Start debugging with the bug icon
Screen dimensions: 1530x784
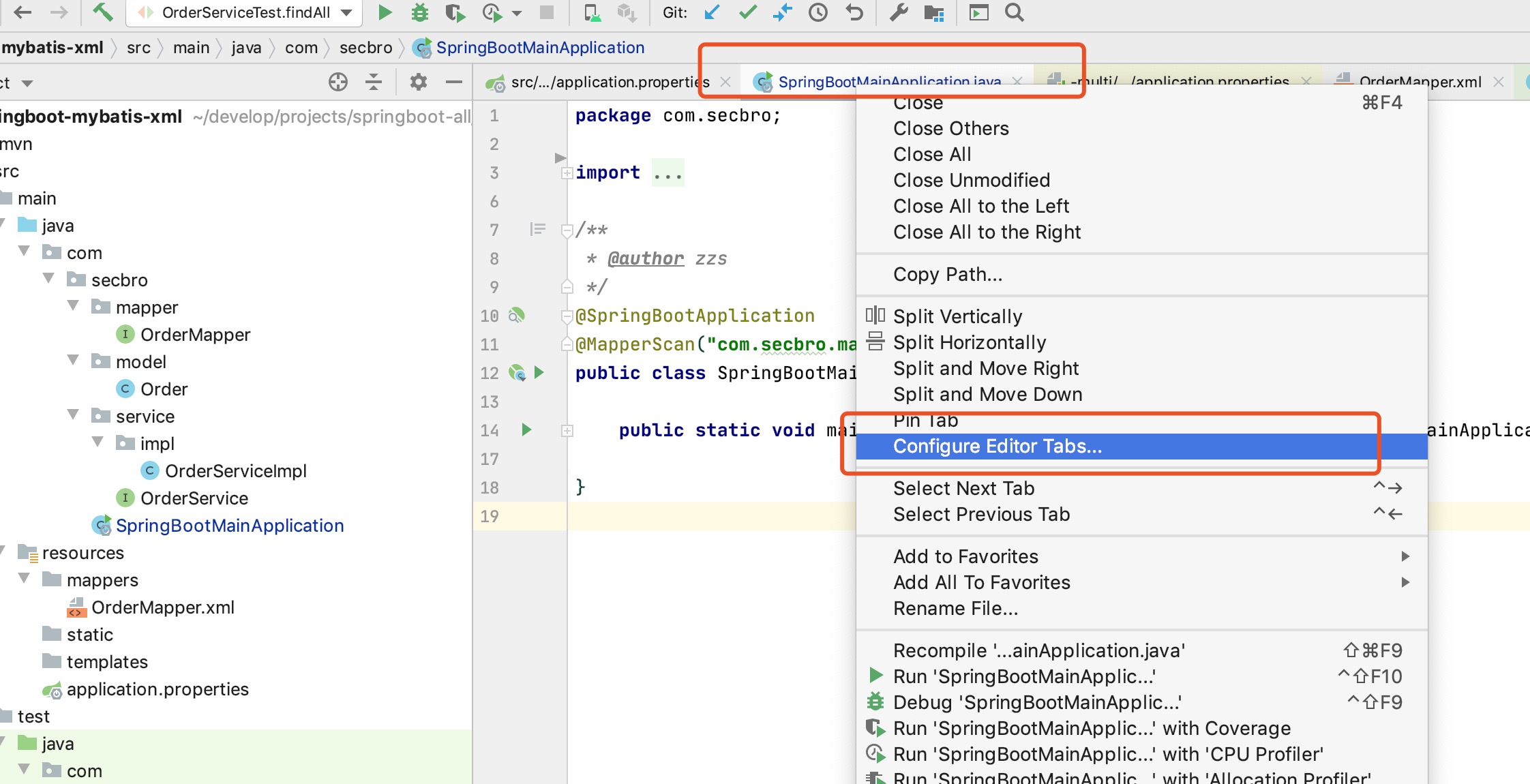(x=420, y=12)
